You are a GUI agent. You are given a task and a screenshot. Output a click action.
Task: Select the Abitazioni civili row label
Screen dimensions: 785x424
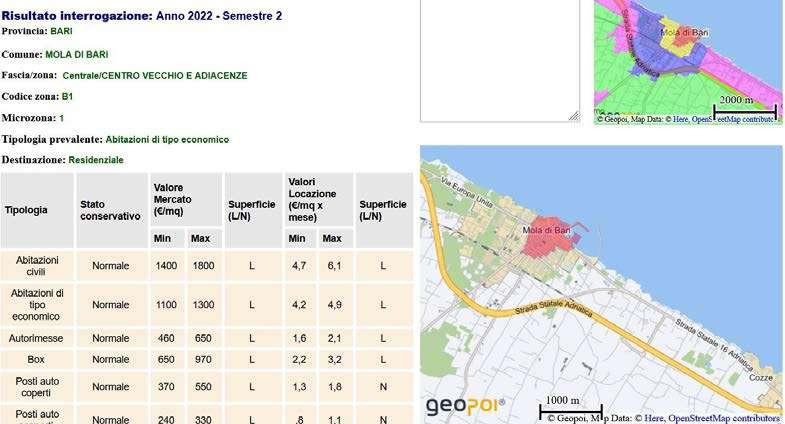pos(36,266)
